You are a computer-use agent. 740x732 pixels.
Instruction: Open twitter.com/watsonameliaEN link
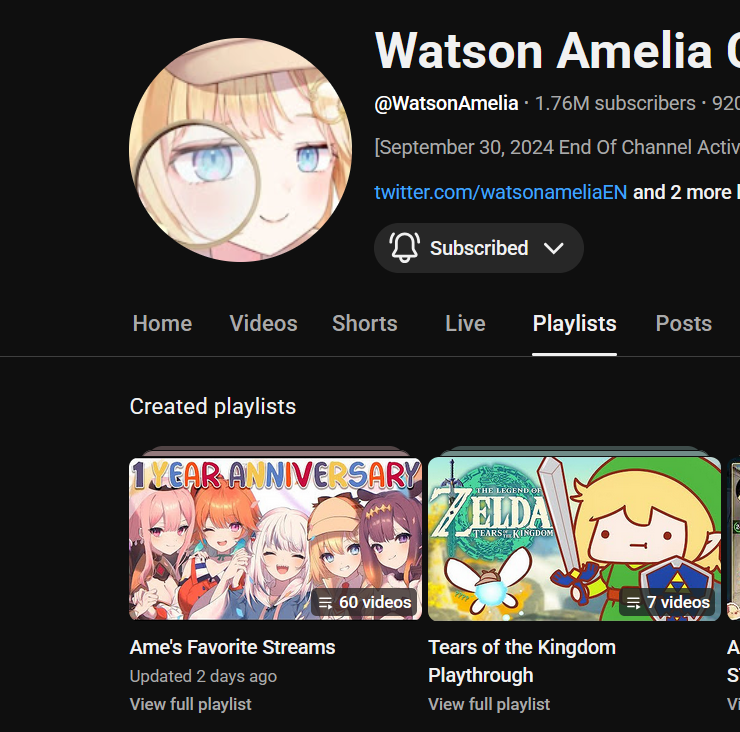(501, 193)
